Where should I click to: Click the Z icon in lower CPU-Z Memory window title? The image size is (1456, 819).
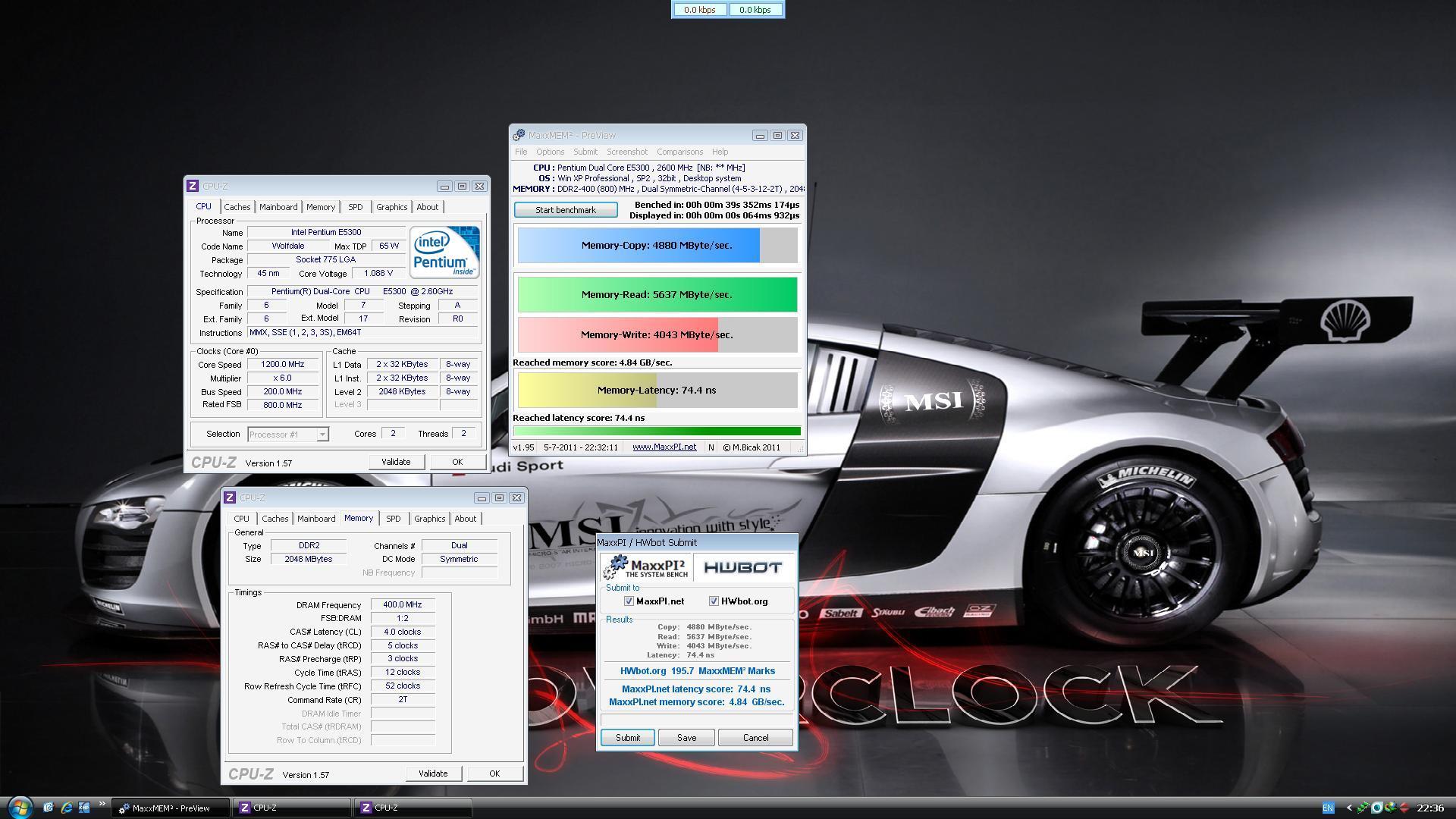tap(230, 497)
